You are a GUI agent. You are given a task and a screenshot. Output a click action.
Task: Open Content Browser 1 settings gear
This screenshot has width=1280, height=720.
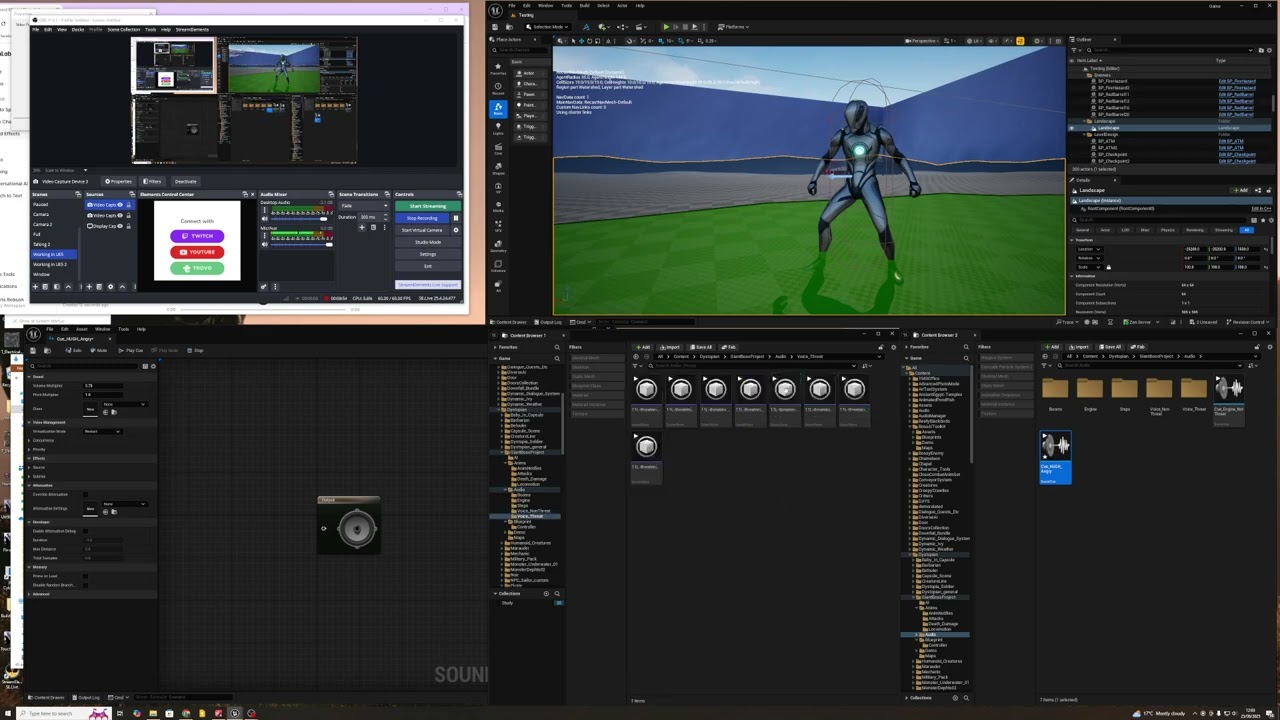(893, 347)
